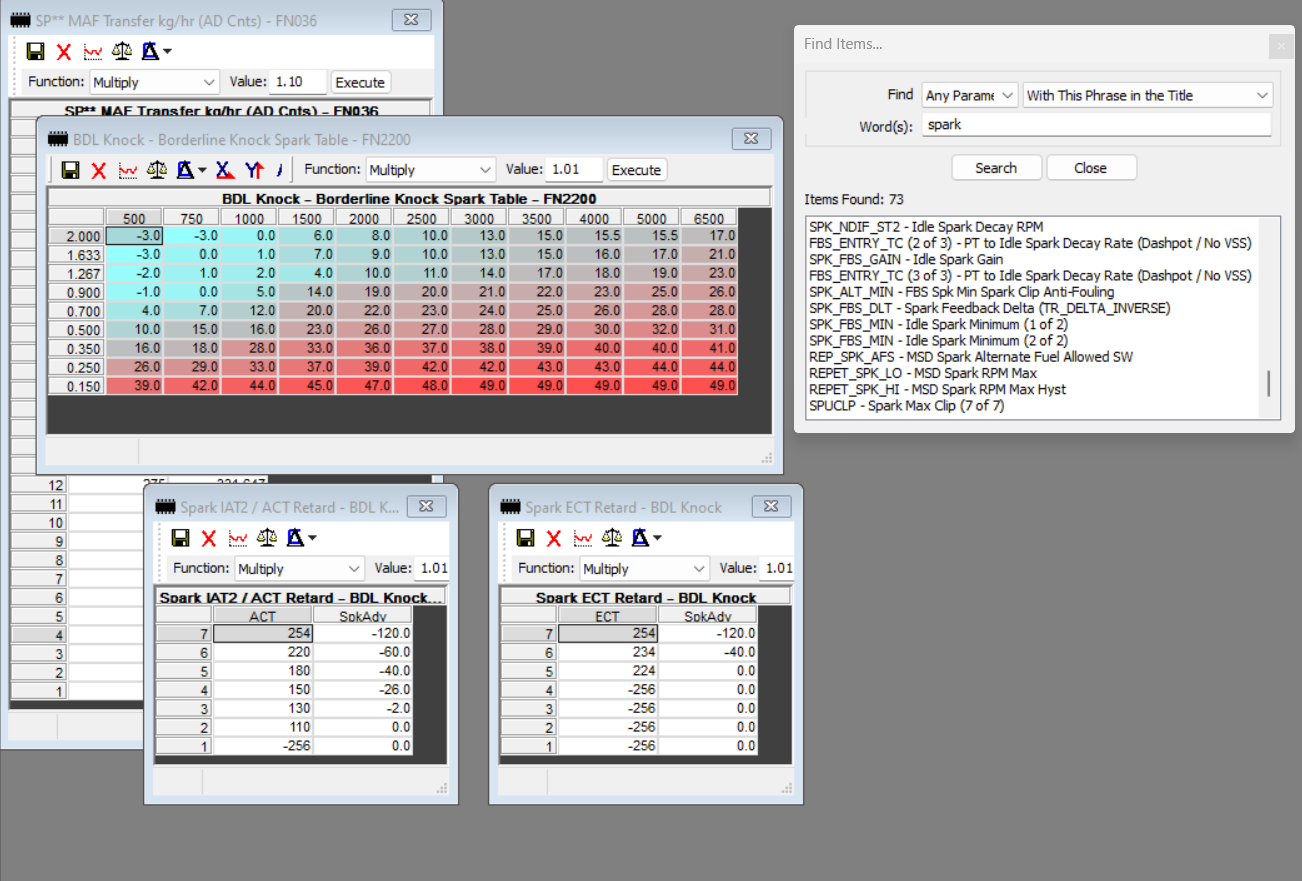Select 'SPK_FBS_GAIN - Idle Spark Gain' in the results
Image resolution: width=1302 pixels, height=881 pixels.
pos(905,259)
